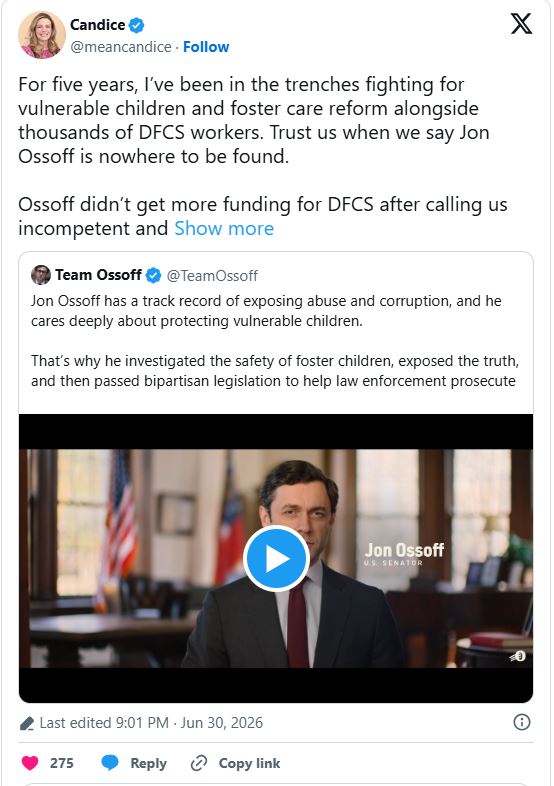Click the Candice display name
Screen dimensions: 554x786
(x=98, y=25)
